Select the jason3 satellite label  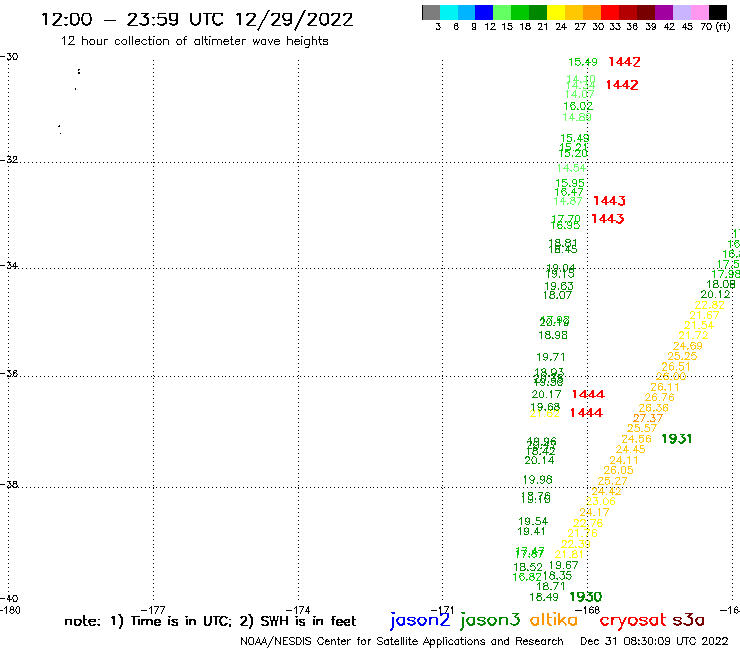tap(490, 620)
